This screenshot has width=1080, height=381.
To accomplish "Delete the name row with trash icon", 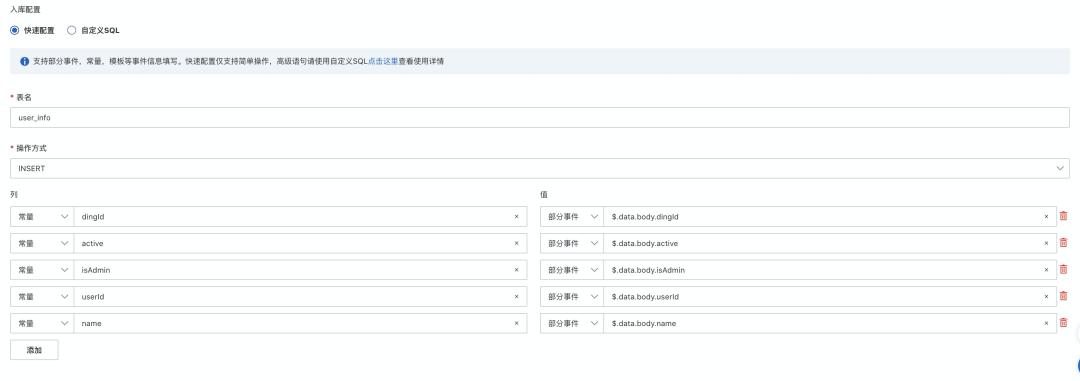I will click(1063, 322).
